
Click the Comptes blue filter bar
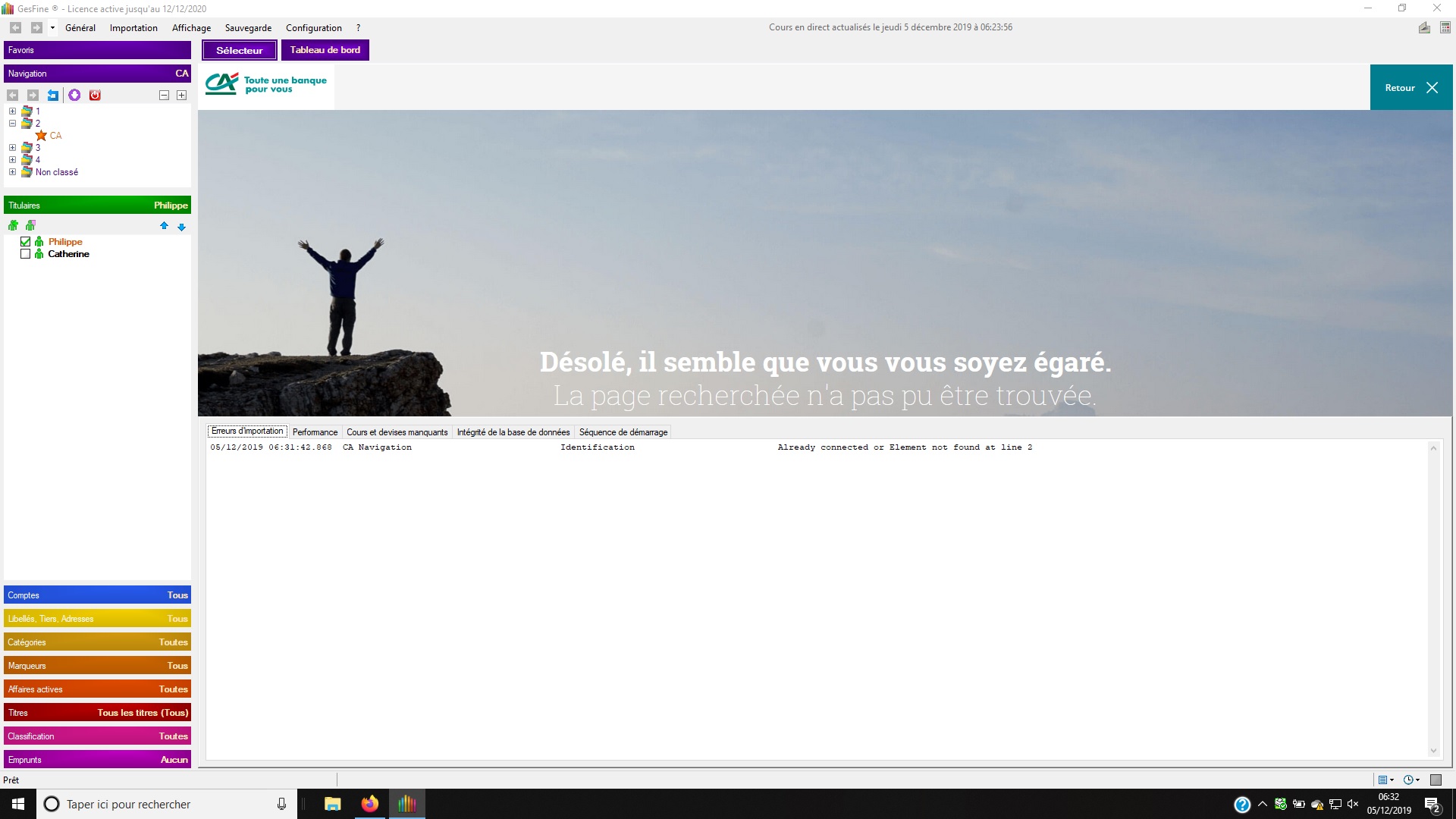[x=97, y=595]
